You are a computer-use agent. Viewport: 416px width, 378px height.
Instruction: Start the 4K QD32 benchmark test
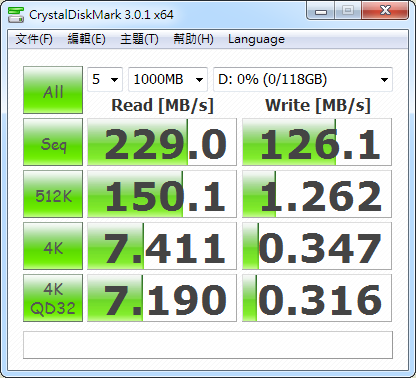[x=53, y=298]
